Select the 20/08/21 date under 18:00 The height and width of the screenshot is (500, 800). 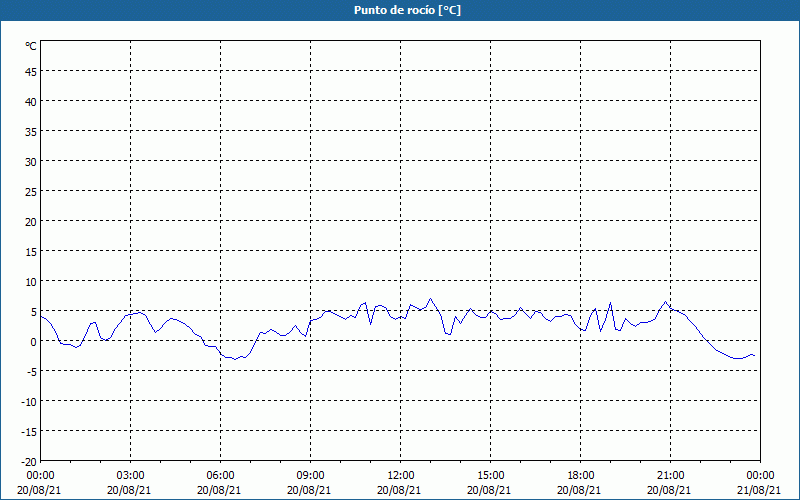coord(579,490)
